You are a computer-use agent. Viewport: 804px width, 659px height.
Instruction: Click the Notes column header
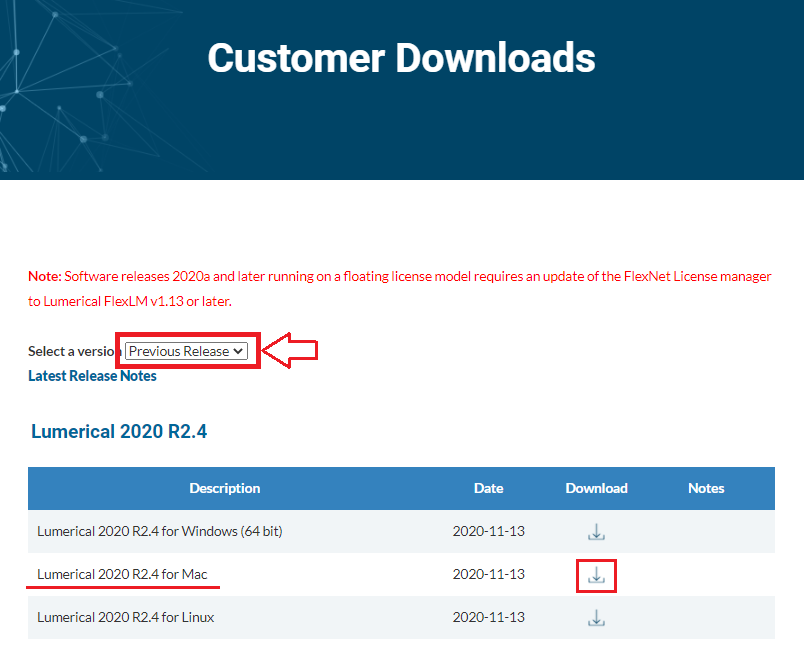706,488
